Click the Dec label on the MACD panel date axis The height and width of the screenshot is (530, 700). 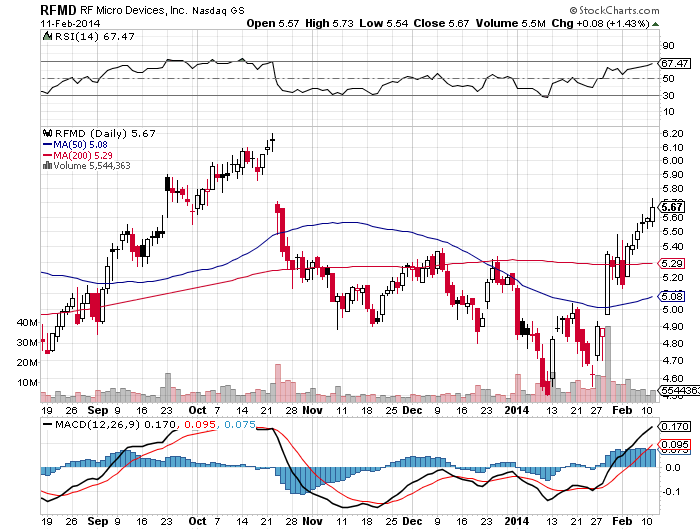click(412, 521)
